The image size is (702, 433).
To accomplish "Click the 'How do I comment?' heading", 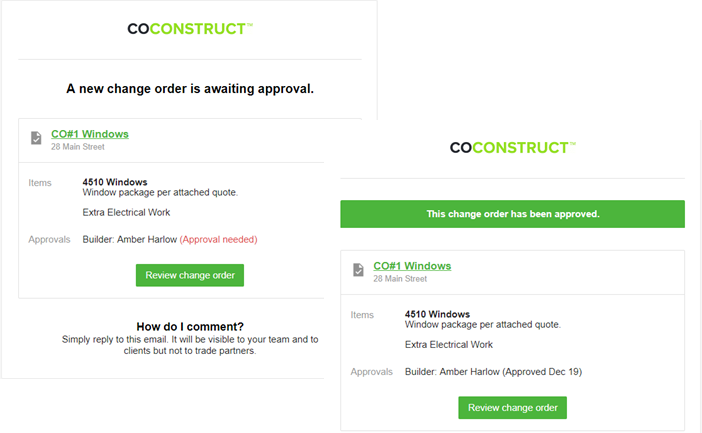I will pos(190,326).
